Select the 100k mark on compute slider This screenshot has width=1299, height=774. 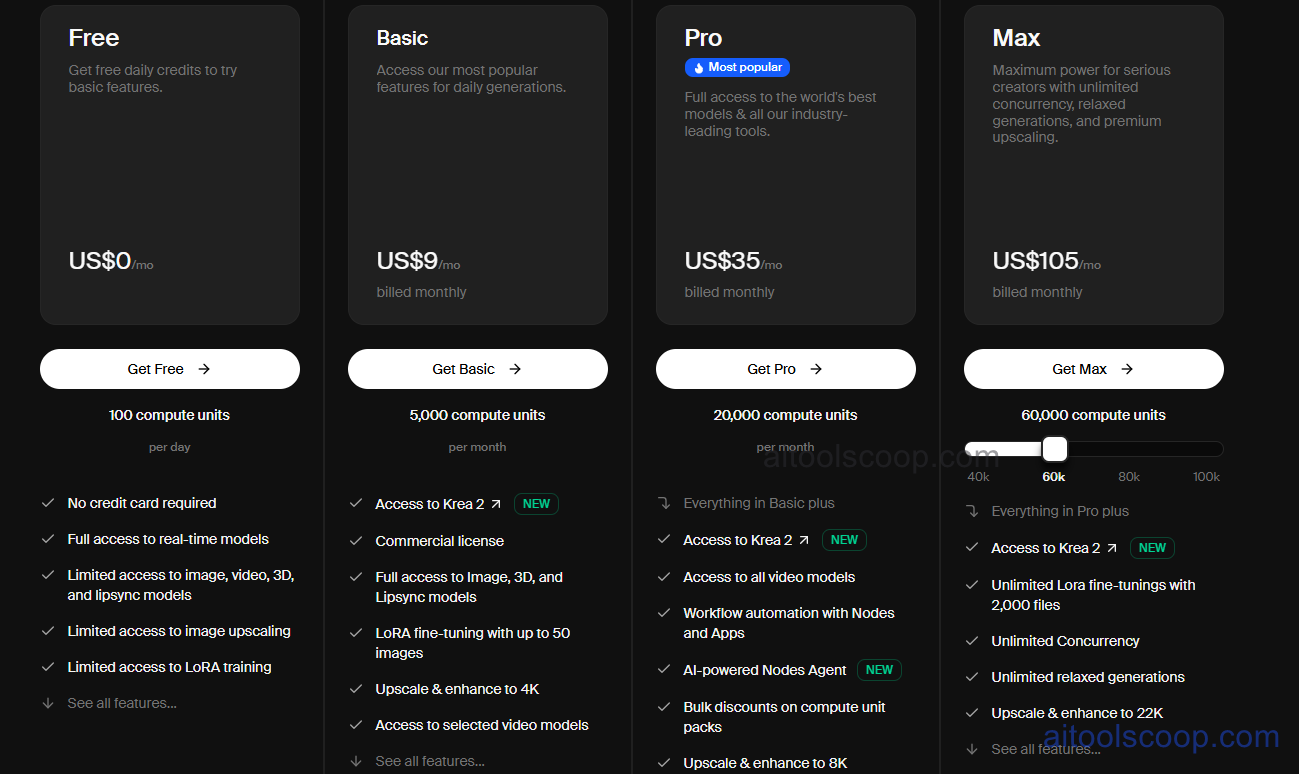pyautogui.click(x=1206, y=477)
